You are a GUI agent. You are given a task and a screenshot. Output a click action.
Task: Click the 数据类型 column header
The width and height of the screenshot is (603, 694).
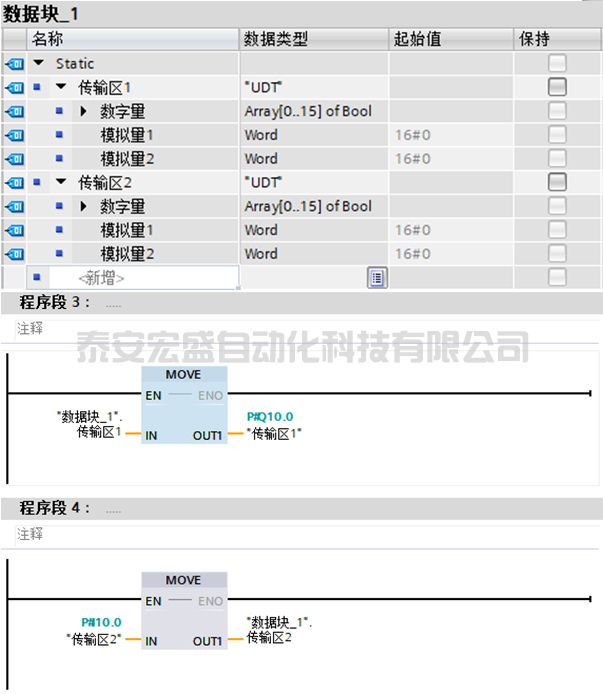276,39
